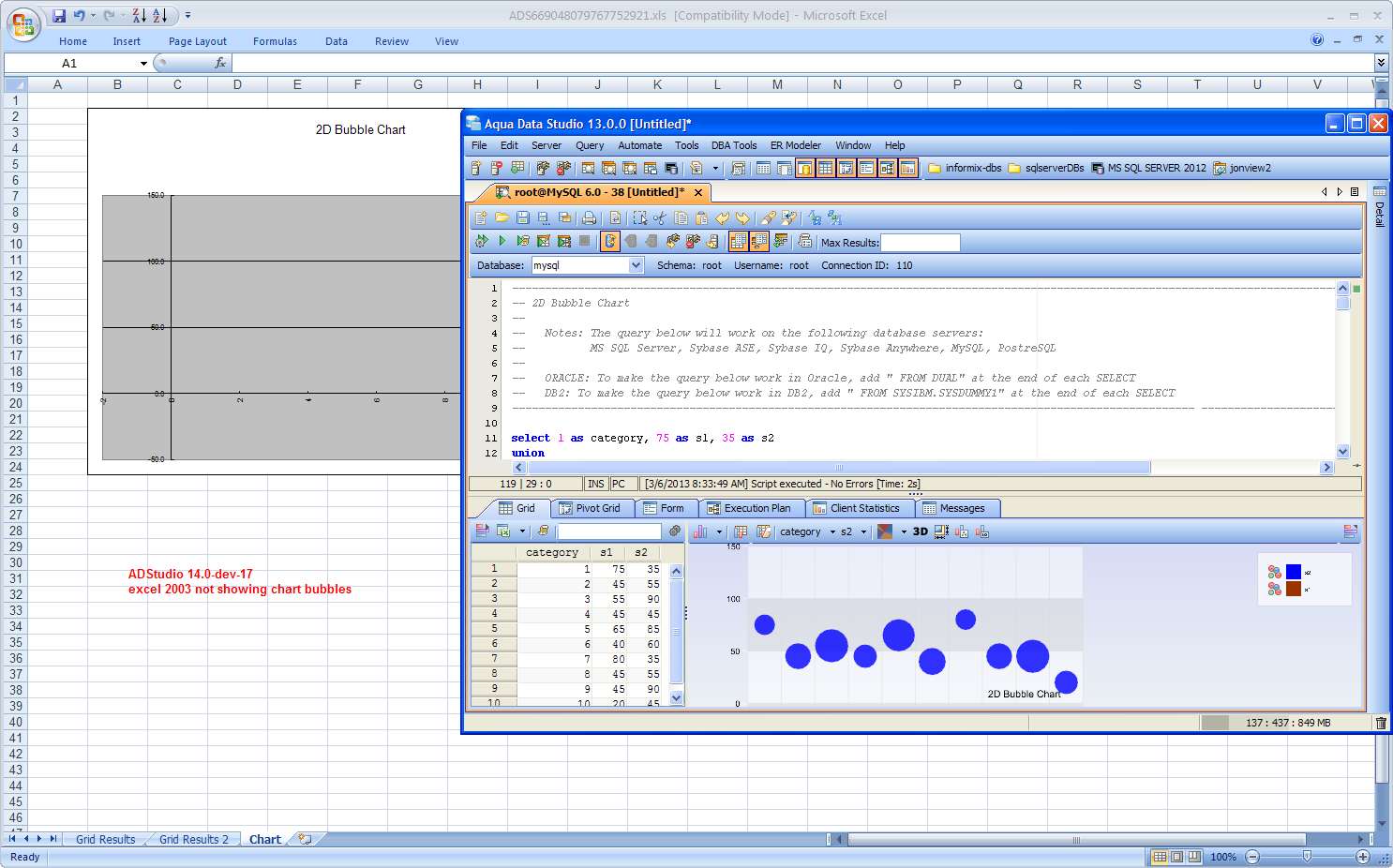
Task: Close the root@MySQL 6.0 query tab
Action: pos(698,192)
